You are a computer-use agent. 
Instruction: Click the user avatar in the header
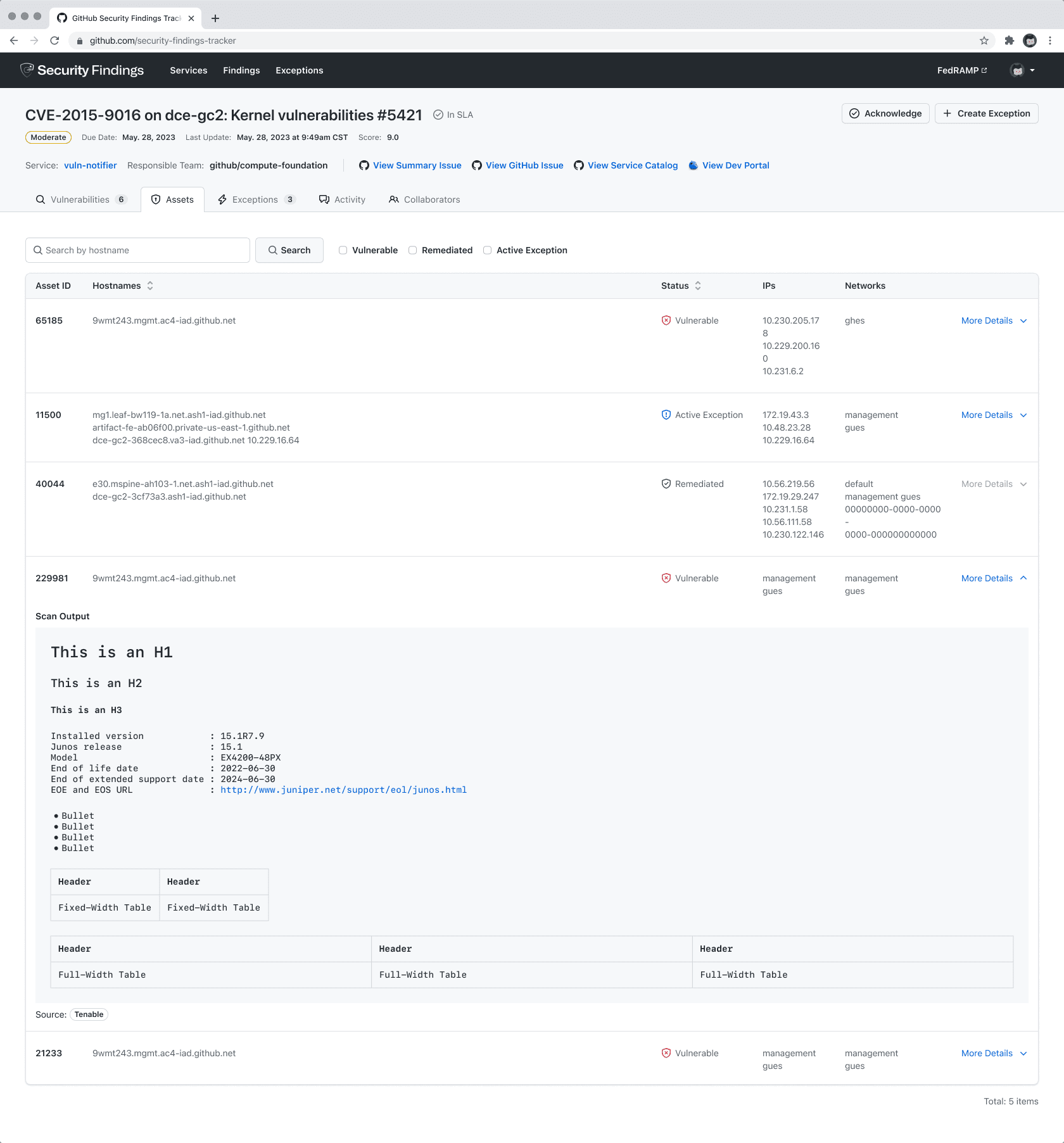[1017, 70]
